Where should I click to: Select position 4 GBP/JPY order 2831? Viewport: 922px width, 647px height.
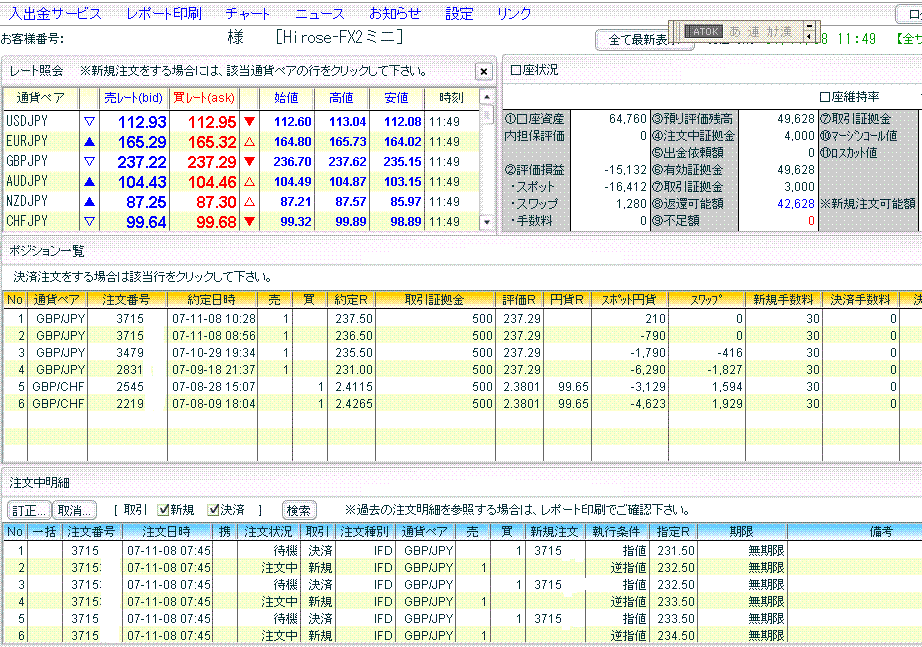pos(462,370)
